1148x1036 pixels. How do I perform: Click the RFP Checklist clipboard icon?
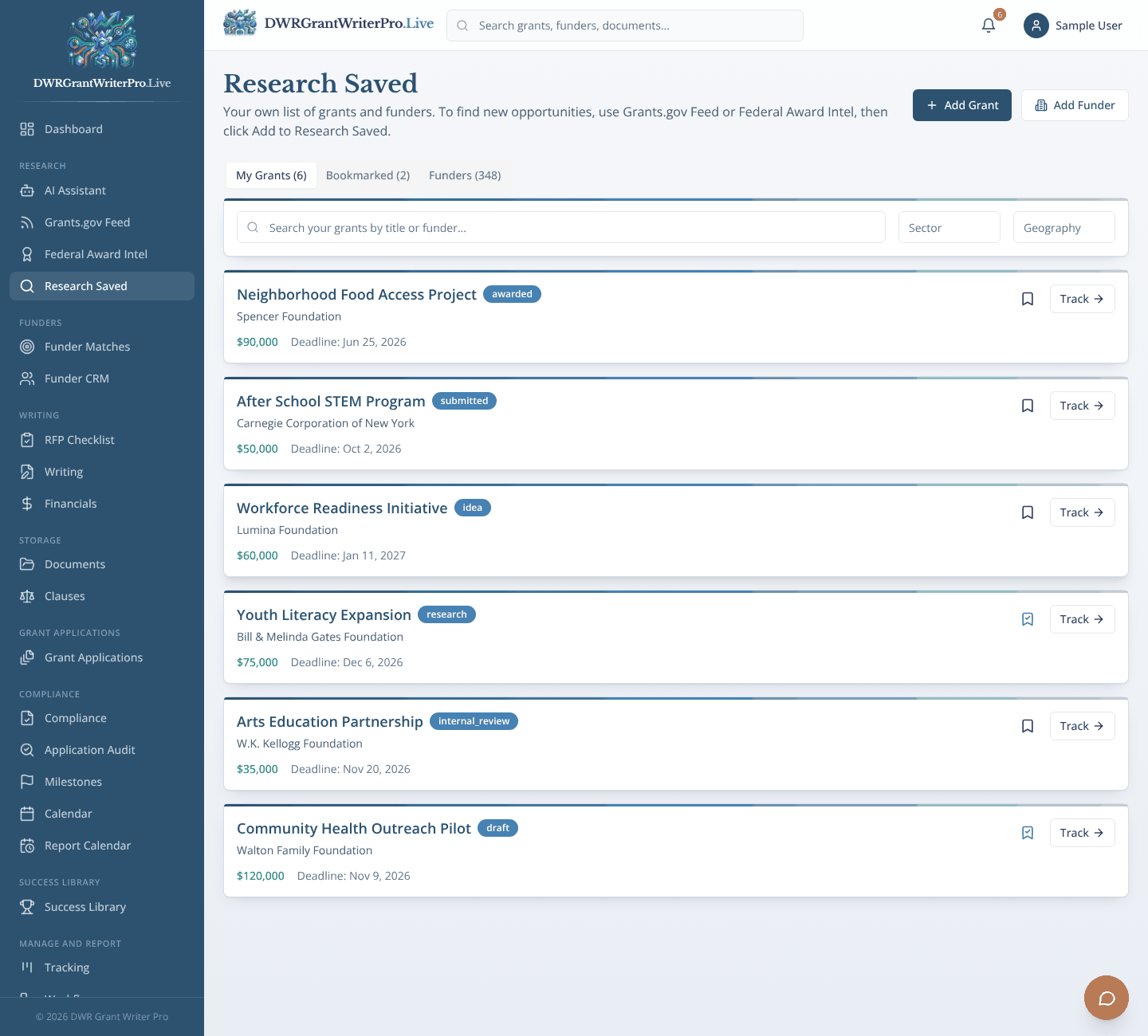pos(27,440)
